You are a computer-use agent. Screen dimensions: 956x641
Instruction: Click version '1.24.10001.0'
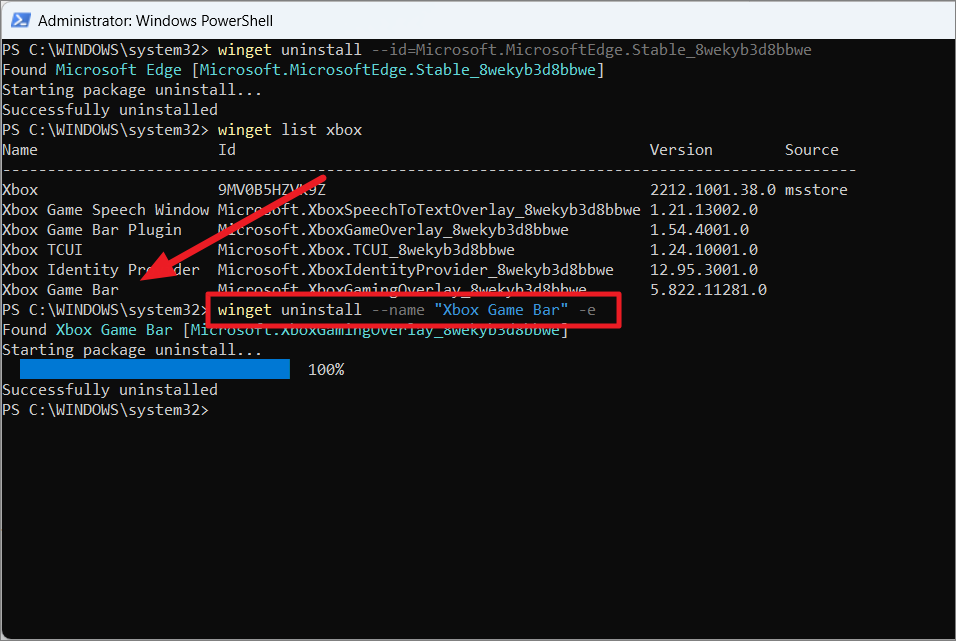click(x=704, y=250)
